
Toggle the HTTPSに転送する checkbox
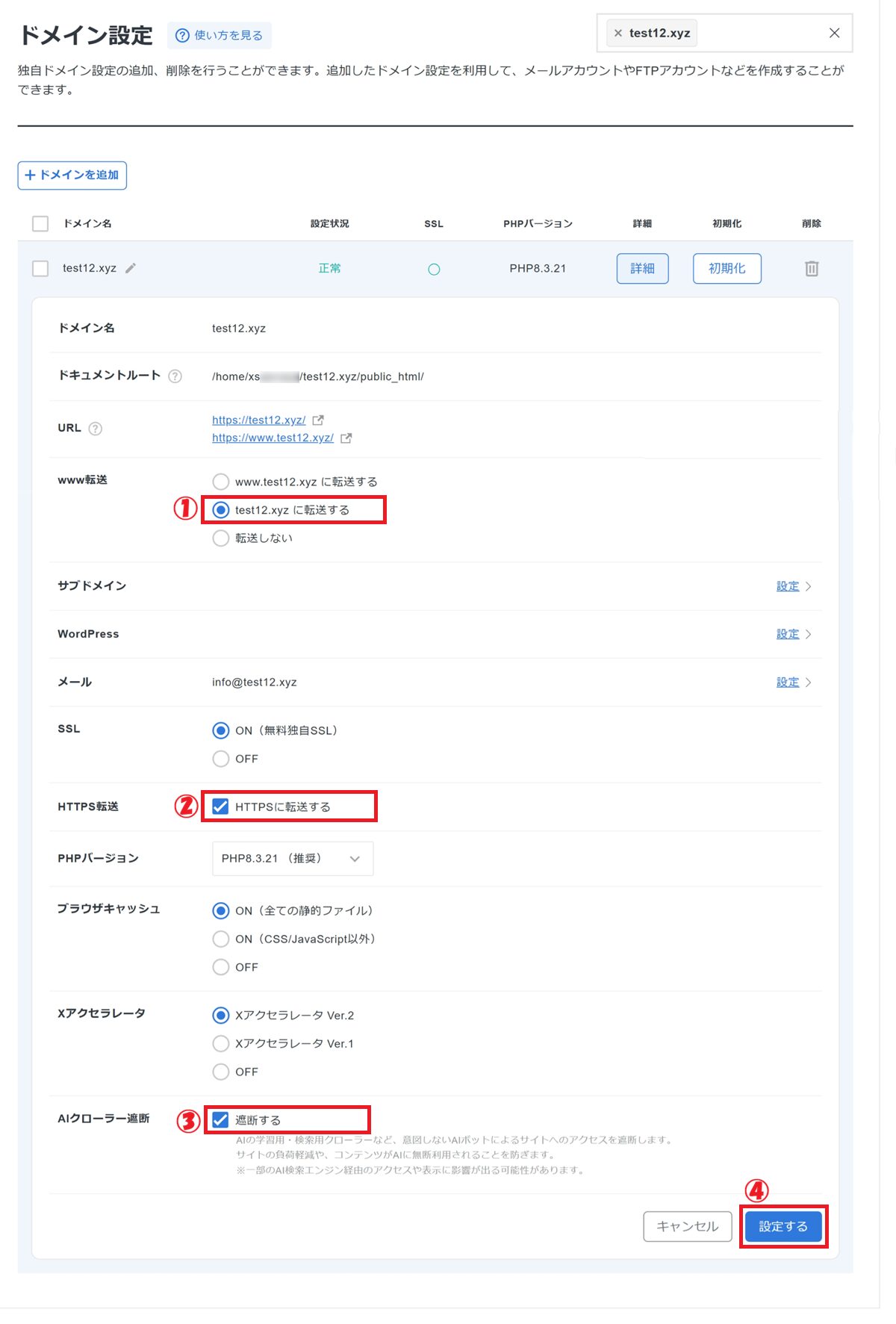220,806
